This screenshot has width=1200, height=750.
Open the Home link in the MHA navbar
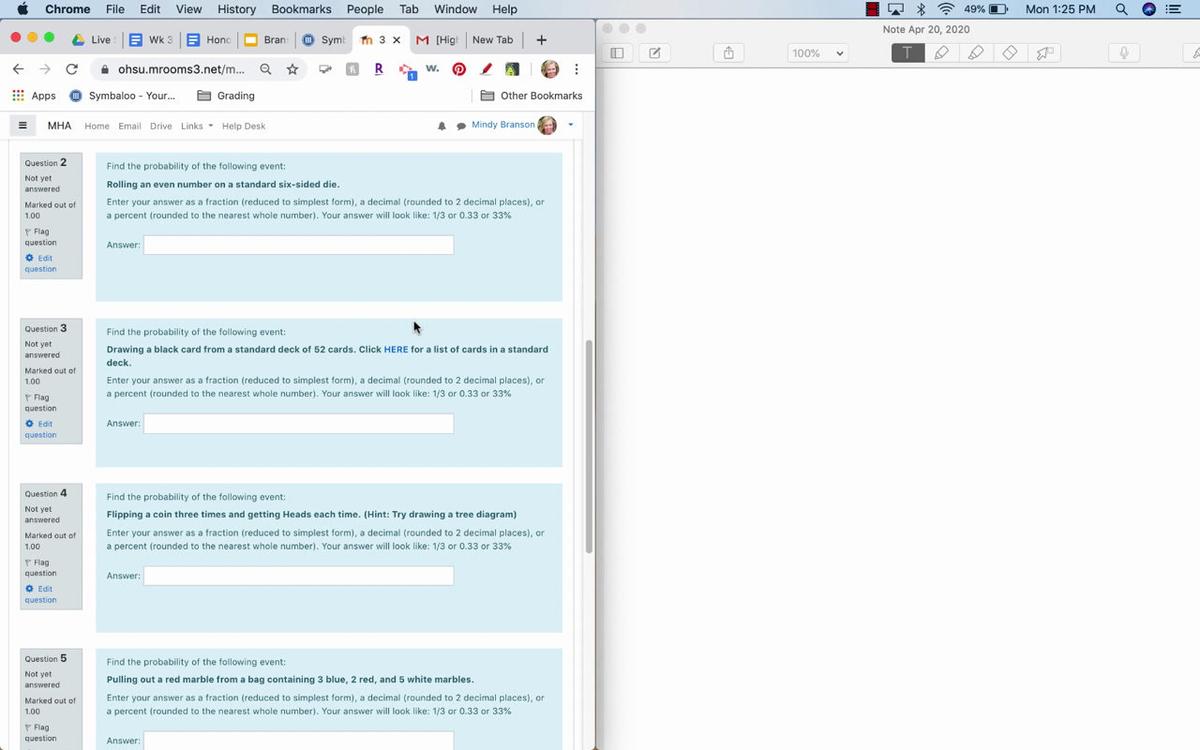coord(97,126)
